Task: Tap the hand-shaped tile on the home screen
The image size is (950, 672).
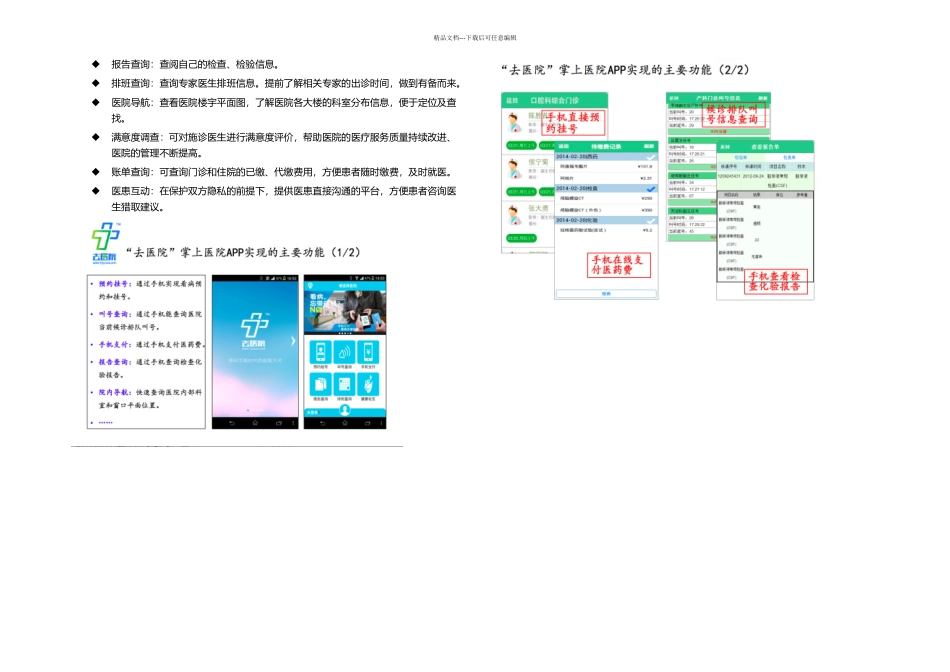Action: click(368, 384)
